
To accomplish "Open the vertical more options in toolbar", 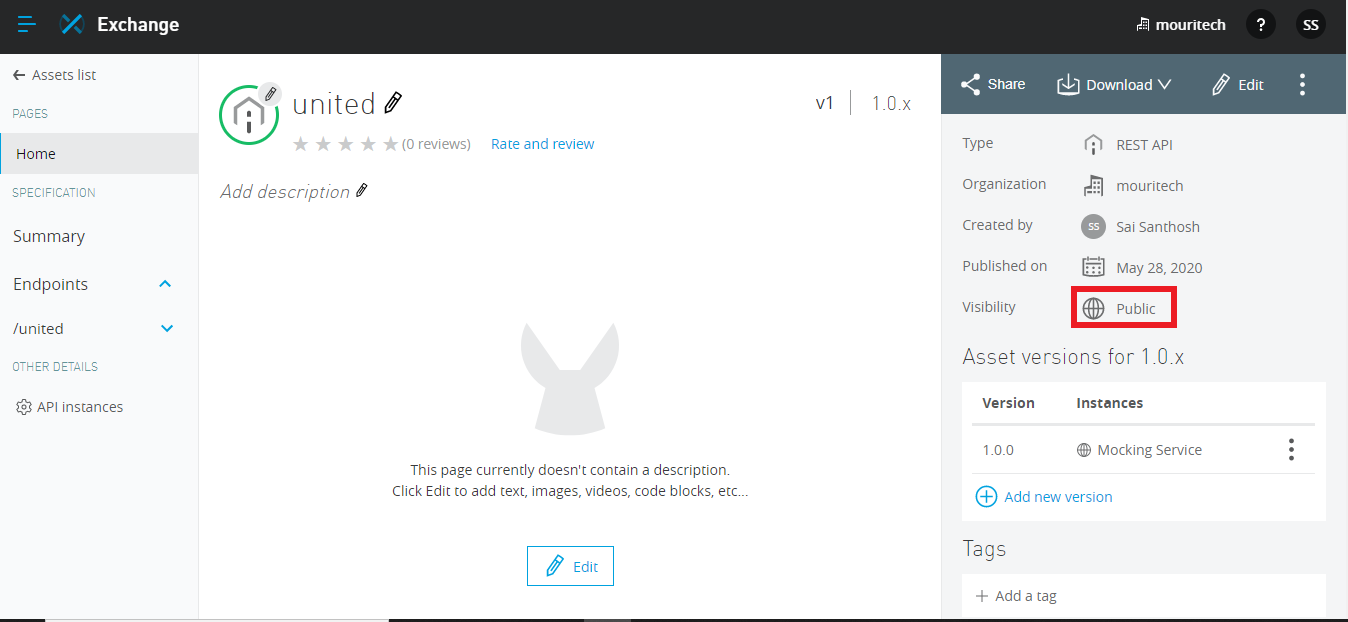I will pos(1301,85).
